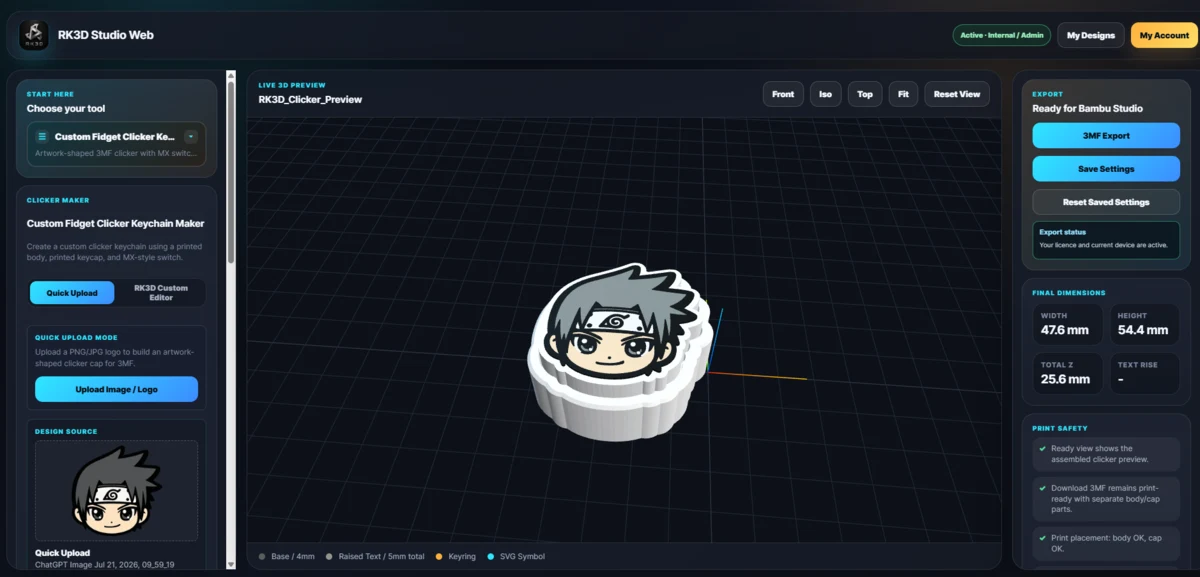The width and height of the screenshot is (1200, 577).
Task: Select the Front view
Action: [783, 94]
